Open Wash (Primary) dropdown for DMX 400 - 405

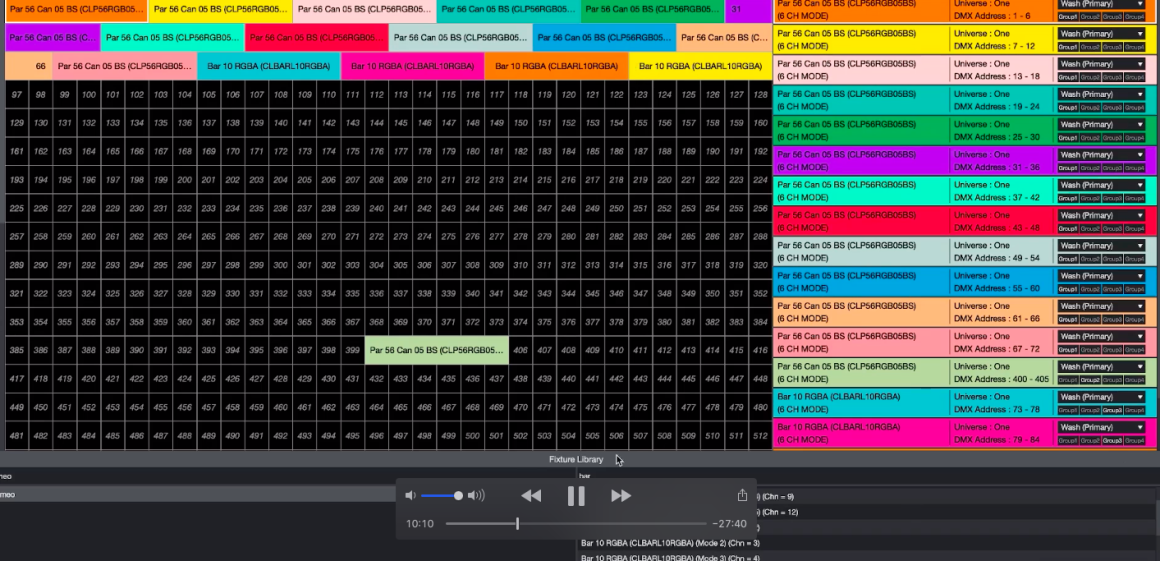point(1101,367)
